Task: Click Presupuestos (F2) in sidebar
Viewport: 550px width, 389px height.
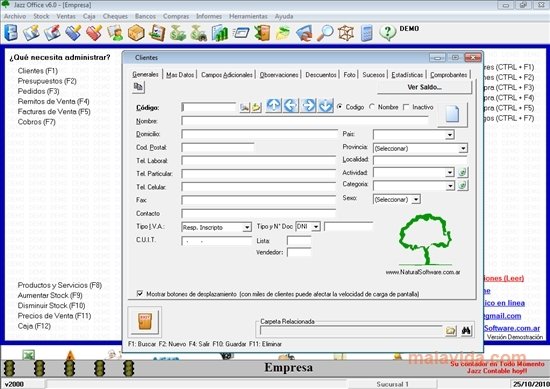Action: point(47,81)
